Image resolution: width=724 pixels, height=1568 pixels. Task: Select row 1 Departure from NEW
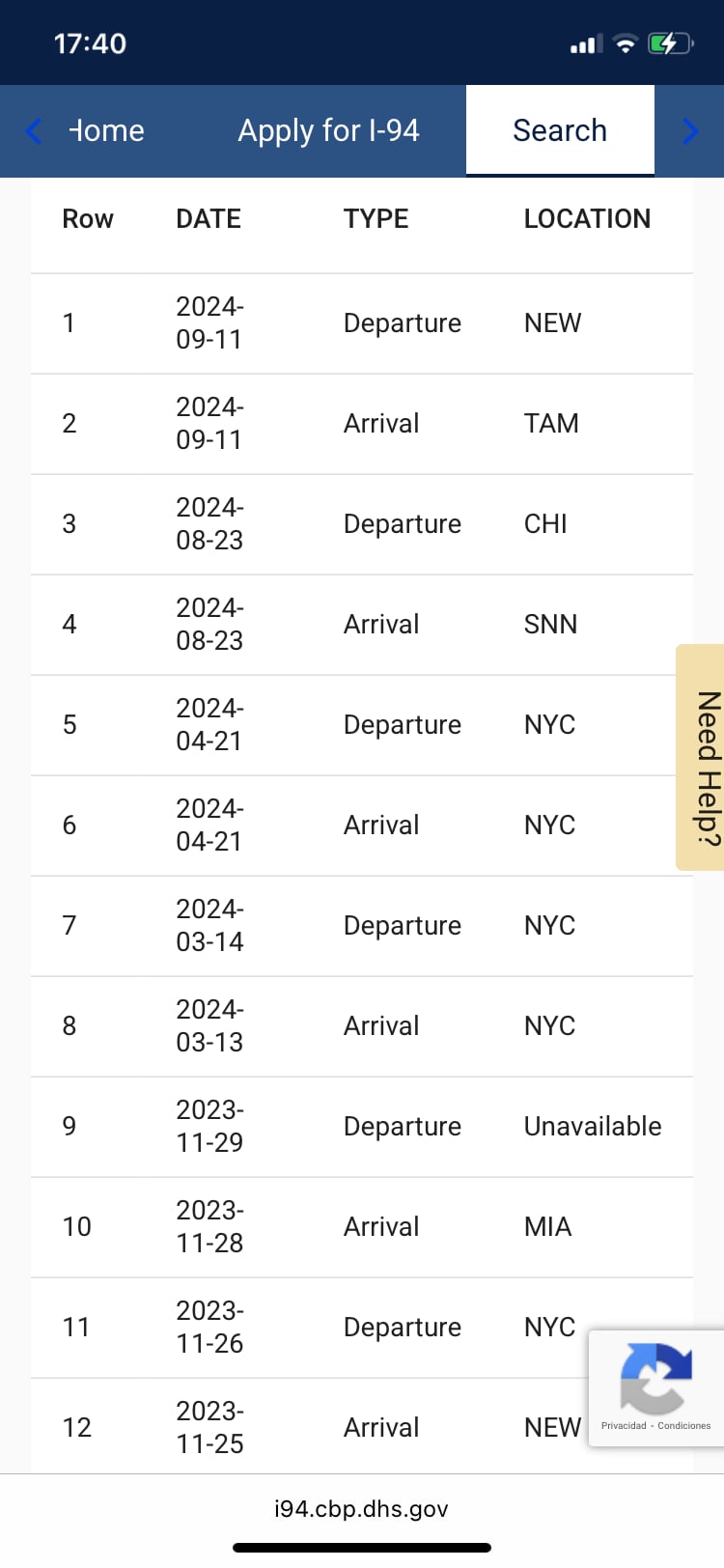(x=362, y=322)
